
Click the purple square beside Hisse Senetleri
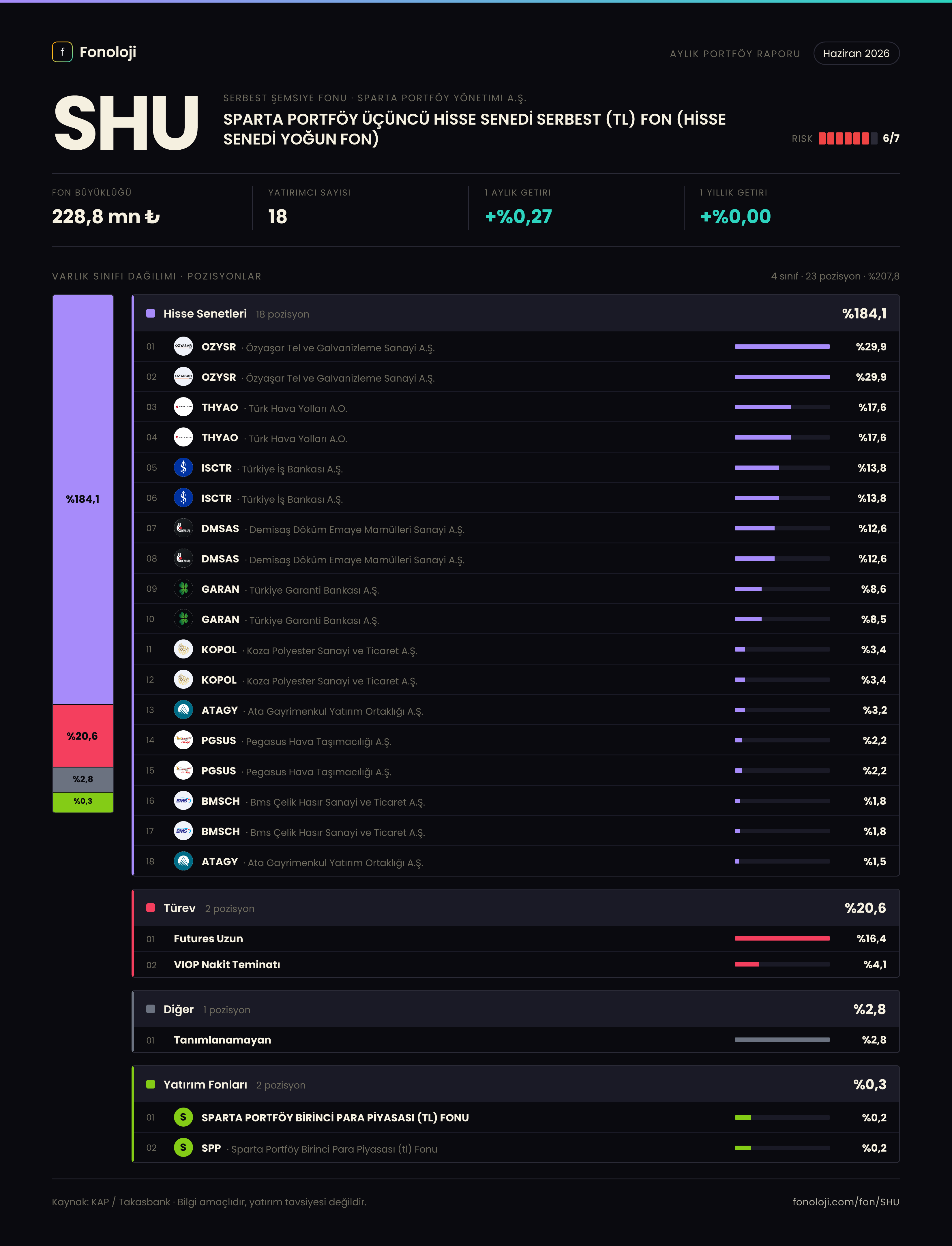pos(151,313)
